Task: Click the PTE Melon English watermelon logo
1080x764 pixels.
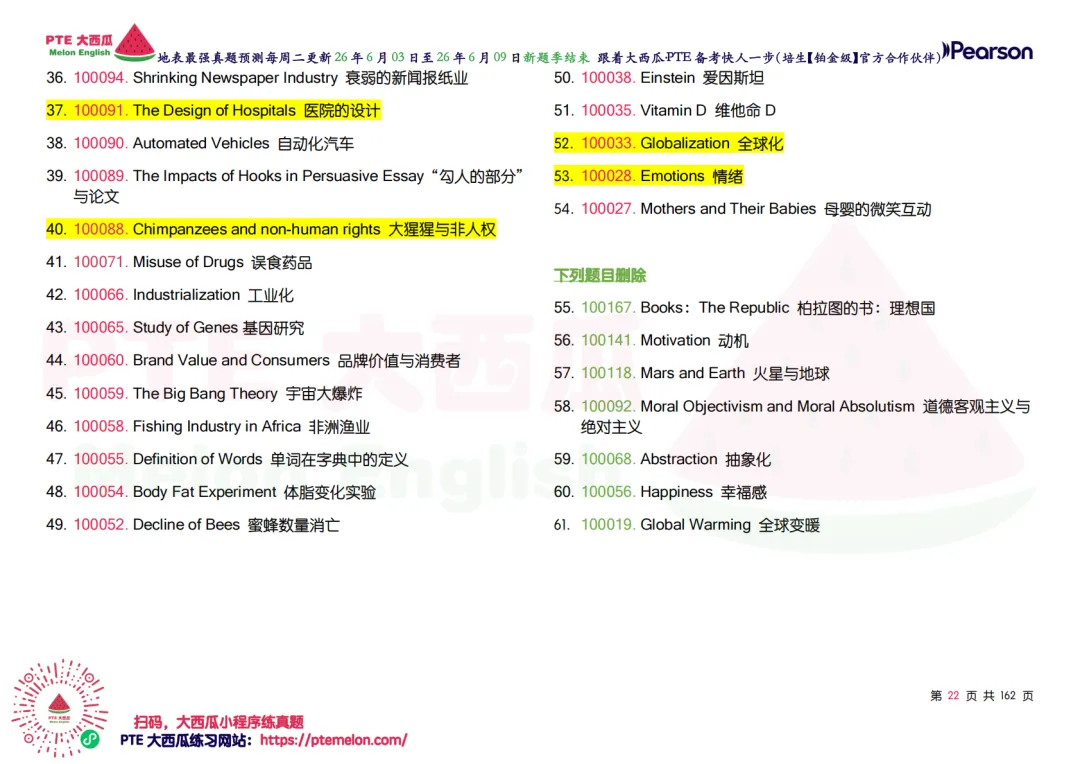Action: [101, 43]
